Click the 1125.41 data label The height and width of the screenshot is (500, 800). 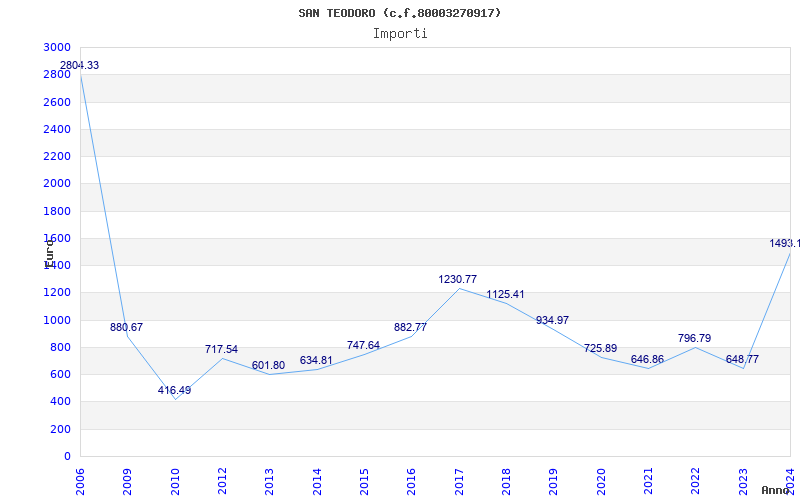[505, 294]
